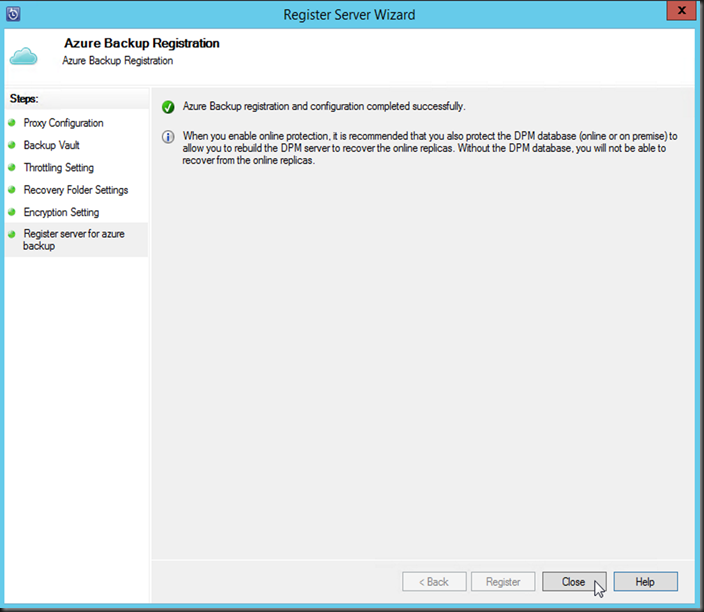The height and width of the screenshot is (612, 704).
Task: Click the disabled Register button
Action: [x=503, y=581]
